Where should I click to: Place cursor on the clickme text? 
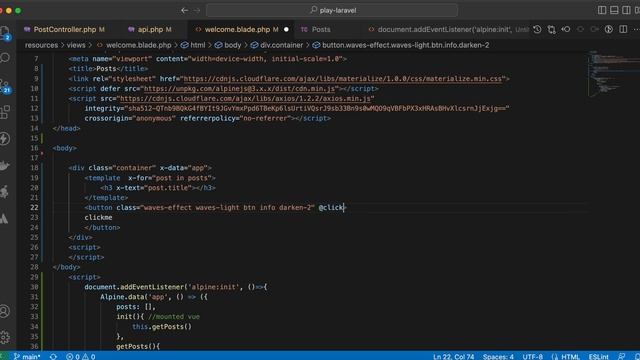[98, 218]
